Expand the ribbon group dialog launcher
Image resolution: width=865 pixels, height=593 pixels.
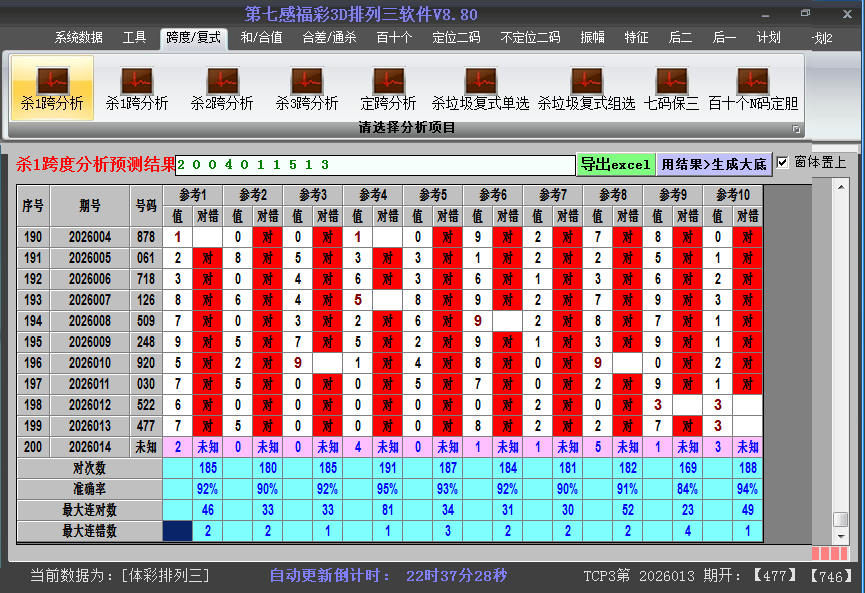[x=796, y=129]
